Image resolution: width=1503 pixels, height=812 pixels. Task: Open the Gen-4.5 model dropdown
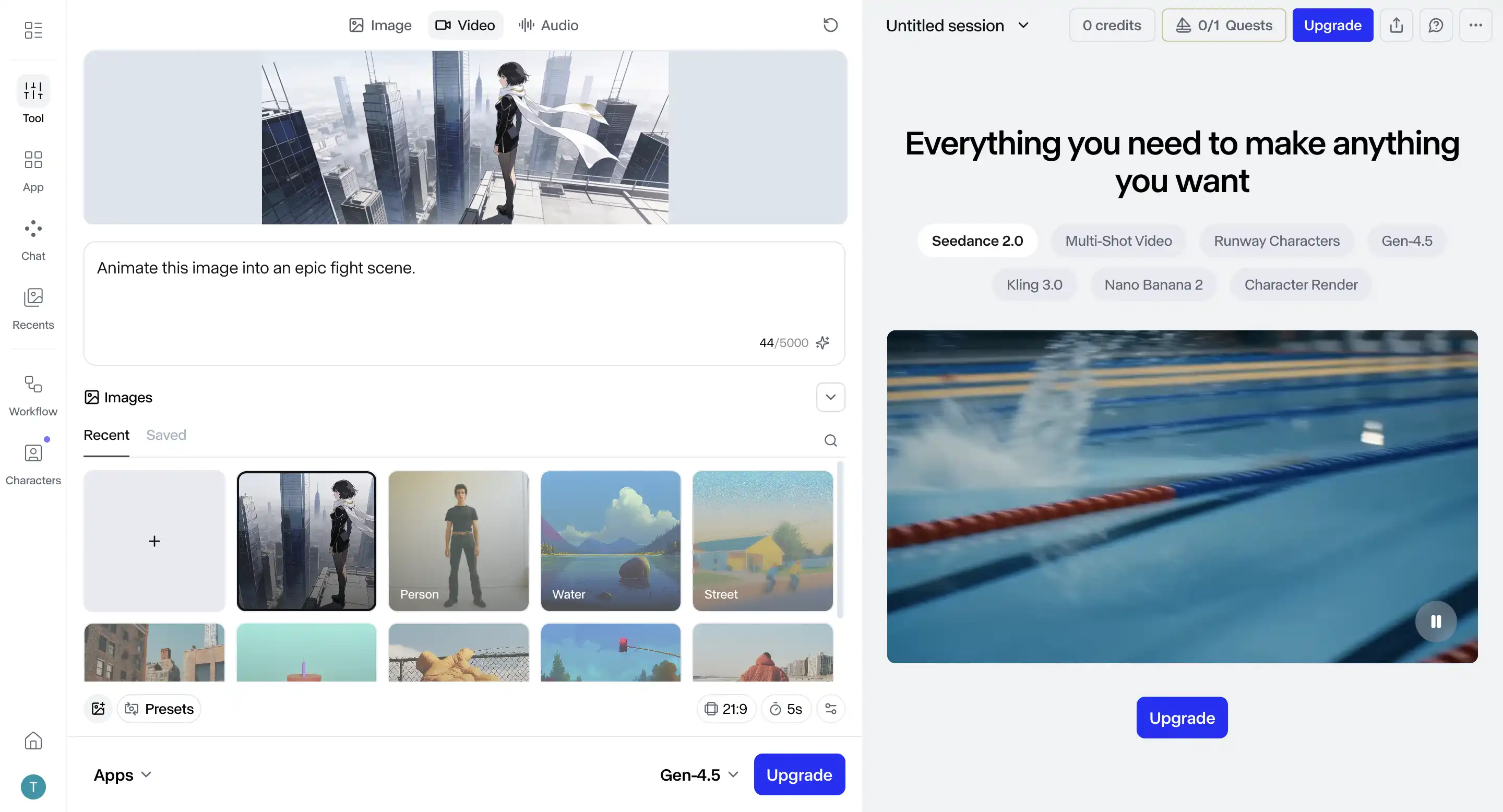coord(699,774)
